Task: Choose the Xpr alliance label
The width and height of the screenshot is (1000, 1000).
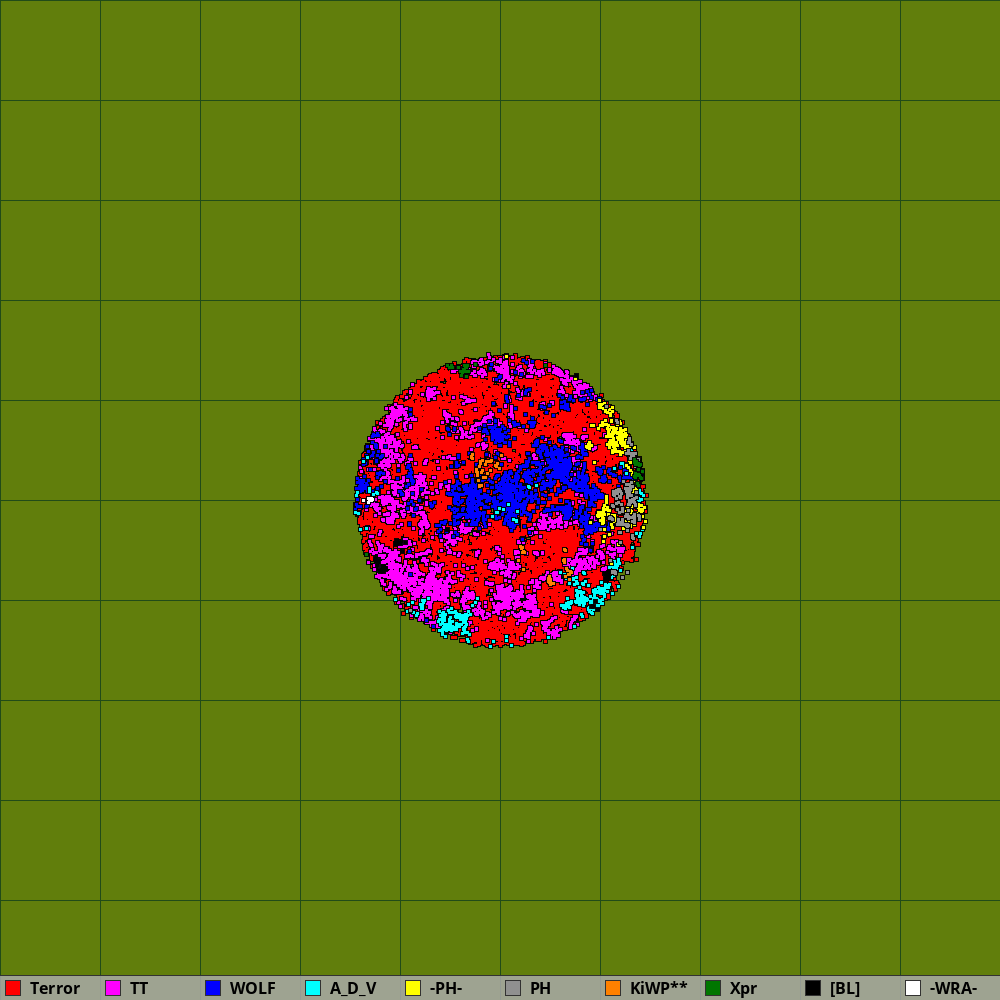Action: [744, 989]
